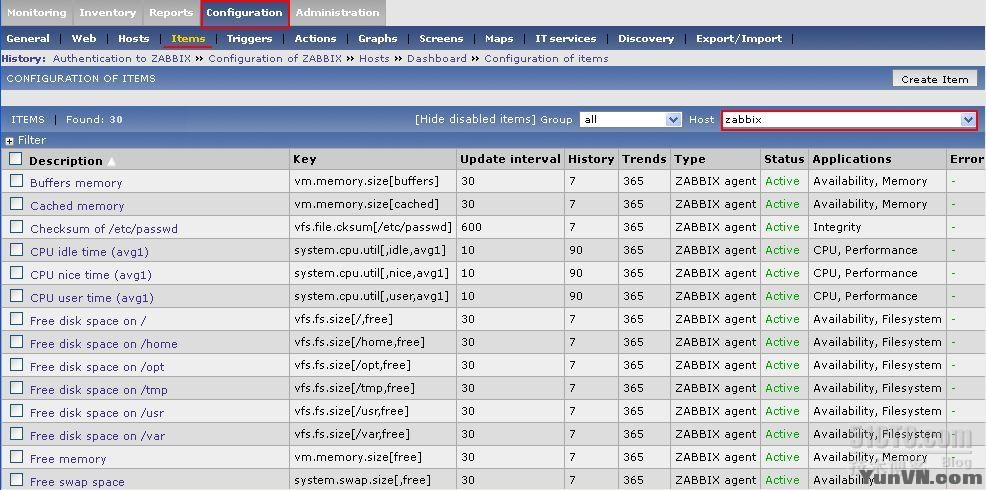The height and width of the screenshot is (490, 986).
Task: Open the CPU idle time (avg1) item
Action: click(x=89, y=252)
